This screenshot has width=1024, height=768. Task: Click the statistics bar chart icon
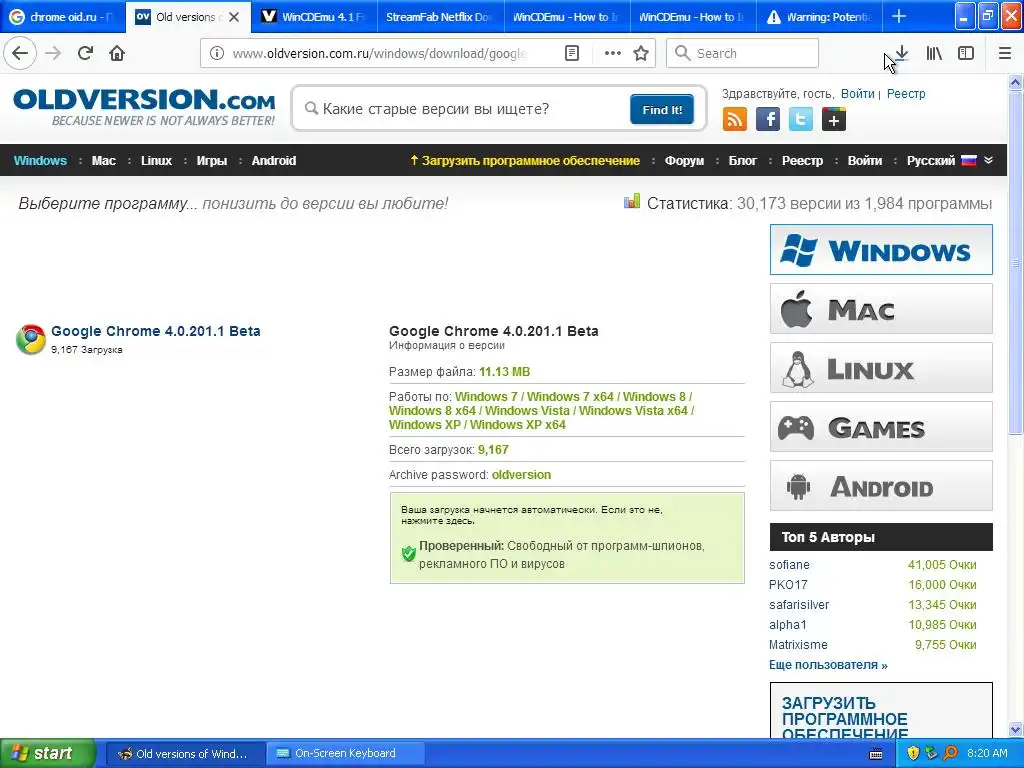pos(632,202)
